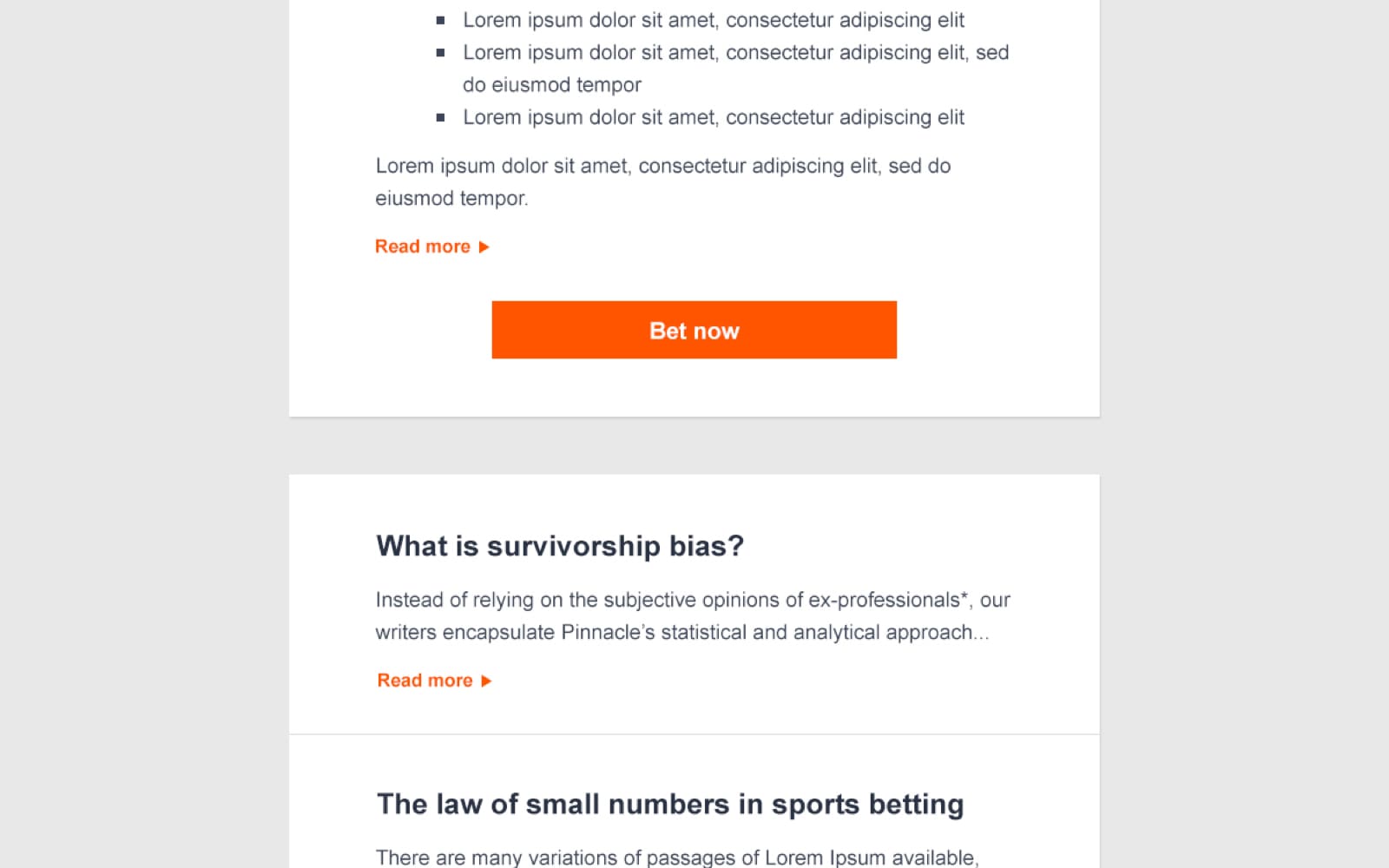Click the second square bullet marker
This screenshot has width=1389, height=868.
tap(441, 53)
